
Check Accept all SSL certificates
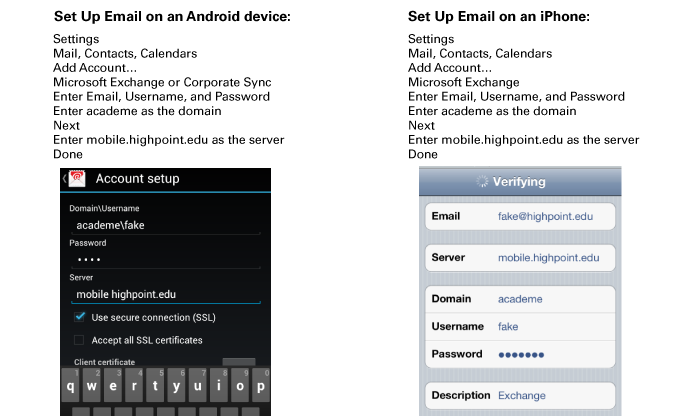[80, 340]
